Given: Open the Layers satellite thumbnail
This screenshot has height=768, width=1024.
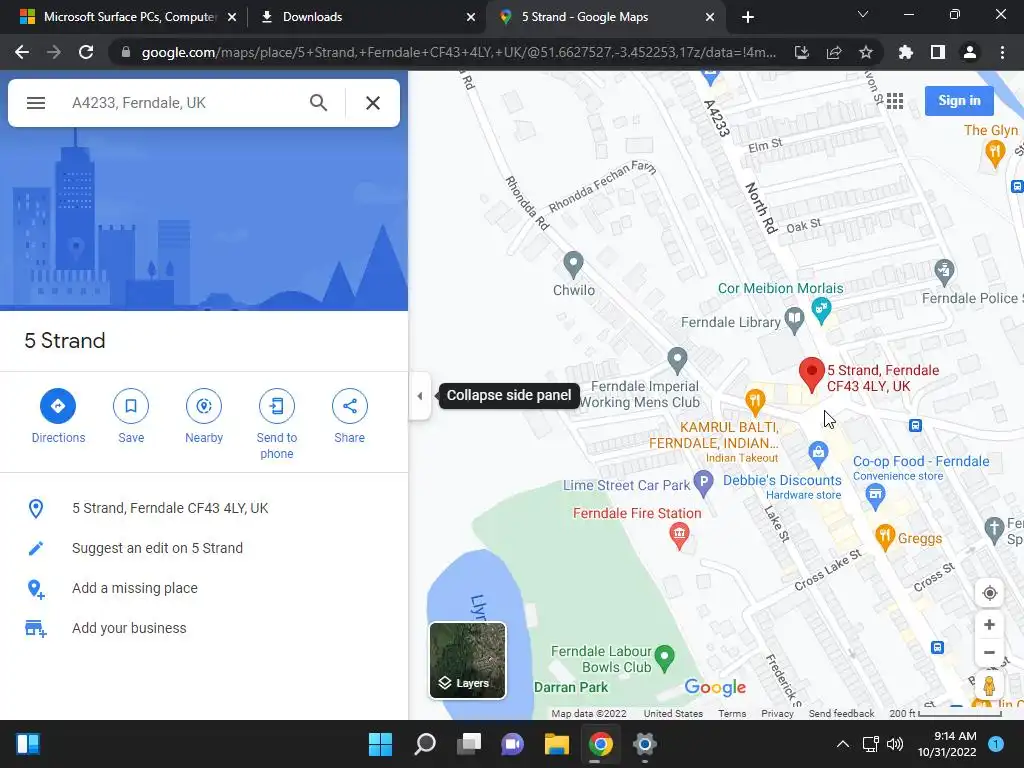Looking at the screenshot, I should click(x=468, y=660).
